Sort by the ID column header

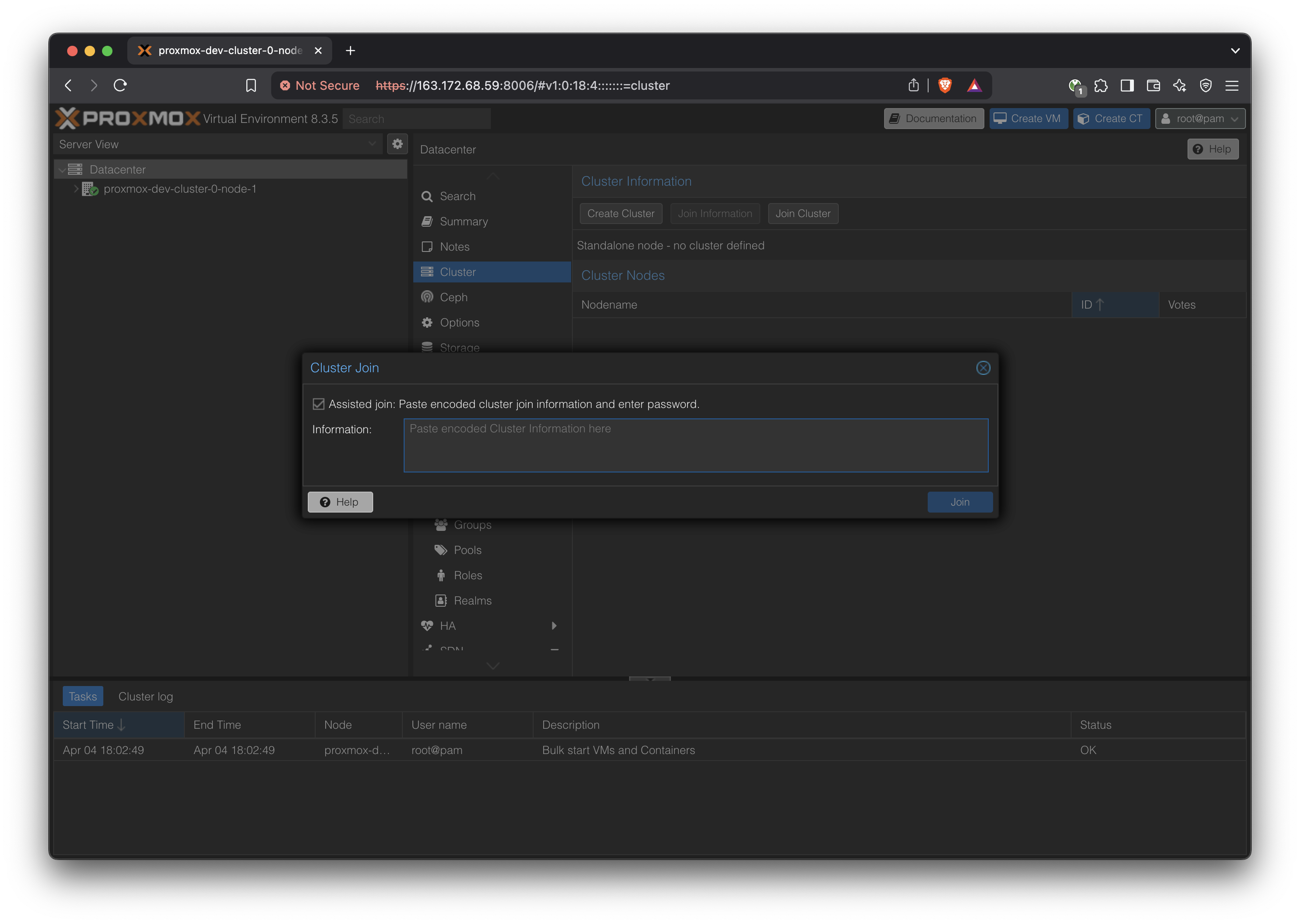click(1114, 304)
